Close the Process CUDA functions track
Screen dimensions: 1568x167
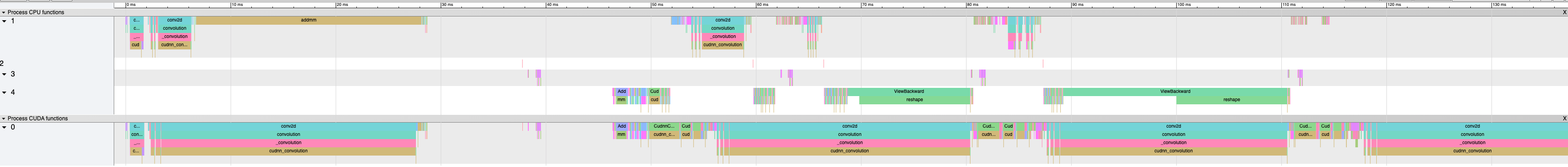[x=1564, y=119]
